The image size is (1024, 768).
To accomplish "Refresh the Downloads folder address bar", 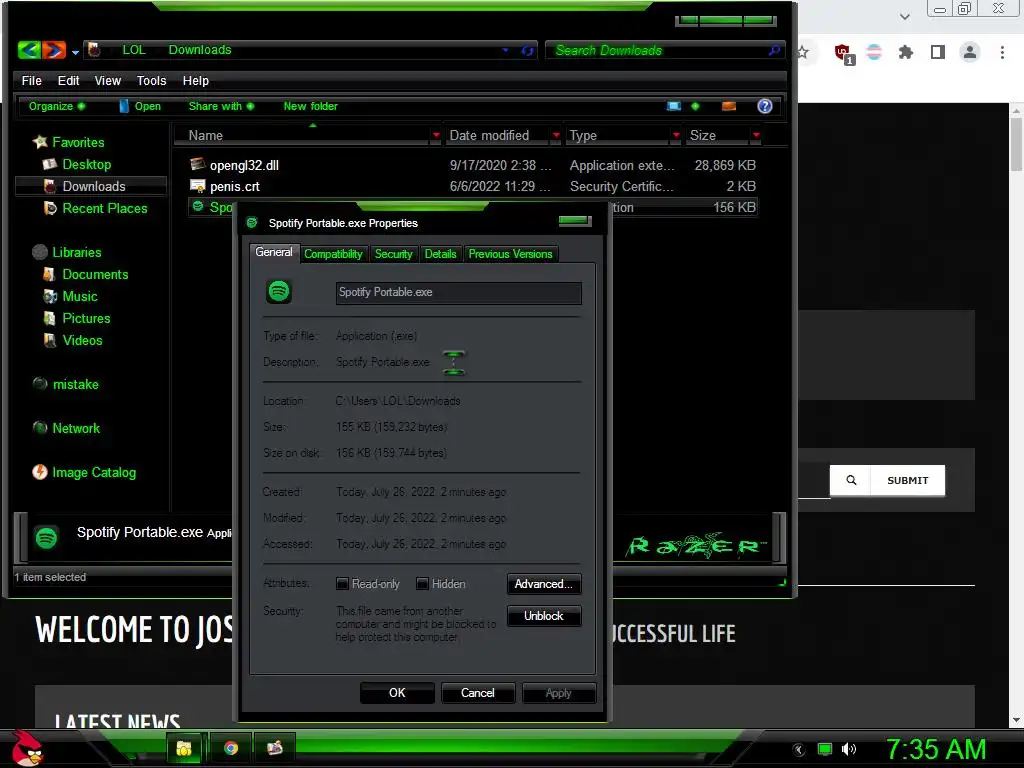I will click(527, 50).
